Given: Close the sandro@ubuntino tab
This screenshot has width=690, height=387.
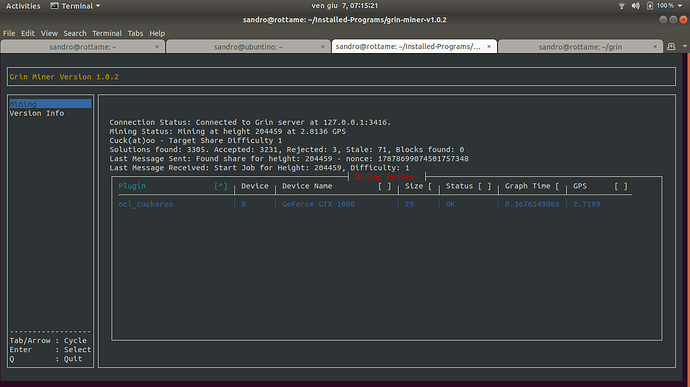Looking at the screenshot, I should 323,47.
